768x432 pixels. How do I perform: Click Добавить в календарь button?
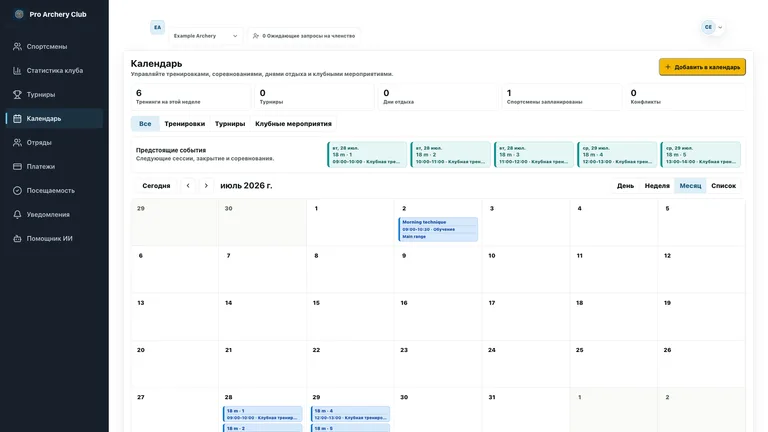tap(702, 67)
